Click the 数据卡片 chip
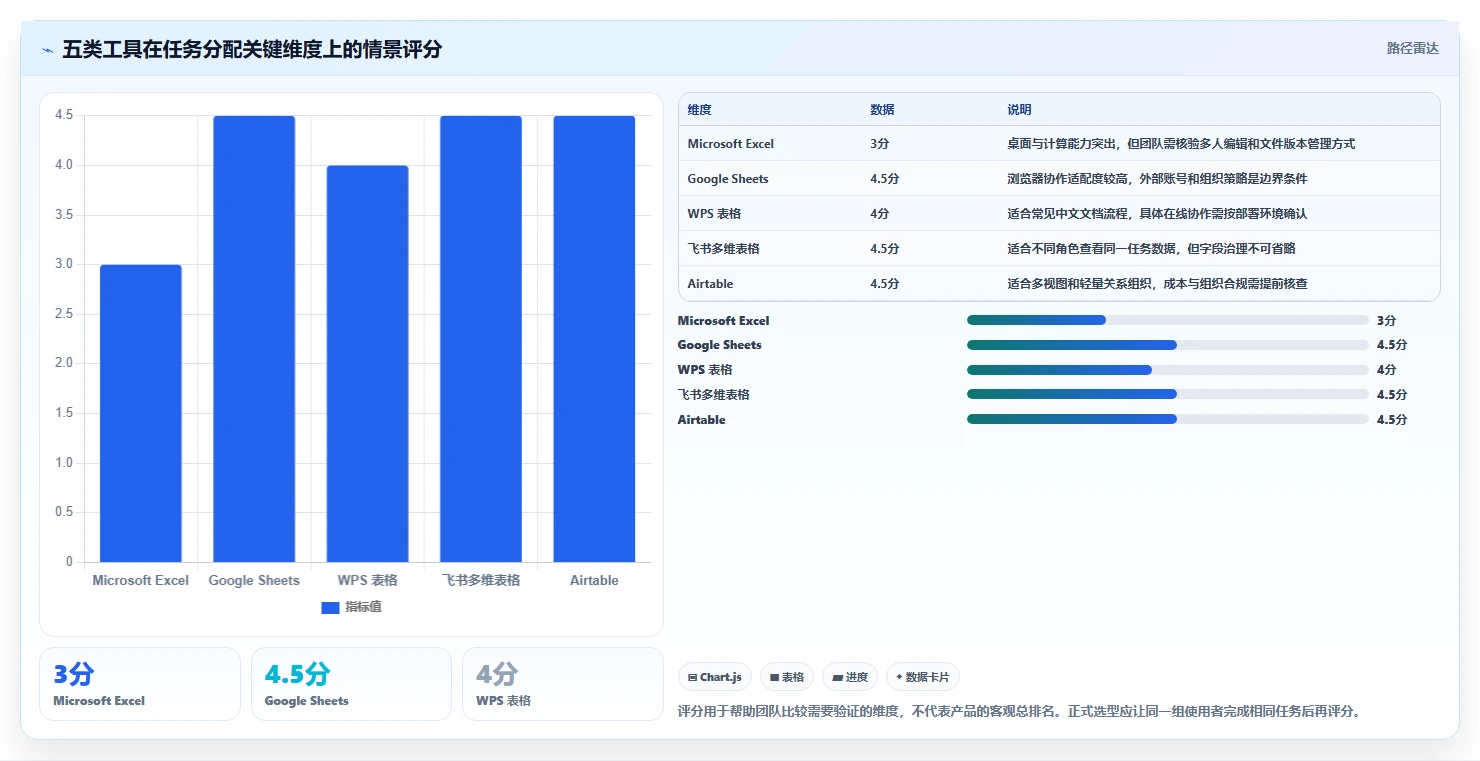 923,677
